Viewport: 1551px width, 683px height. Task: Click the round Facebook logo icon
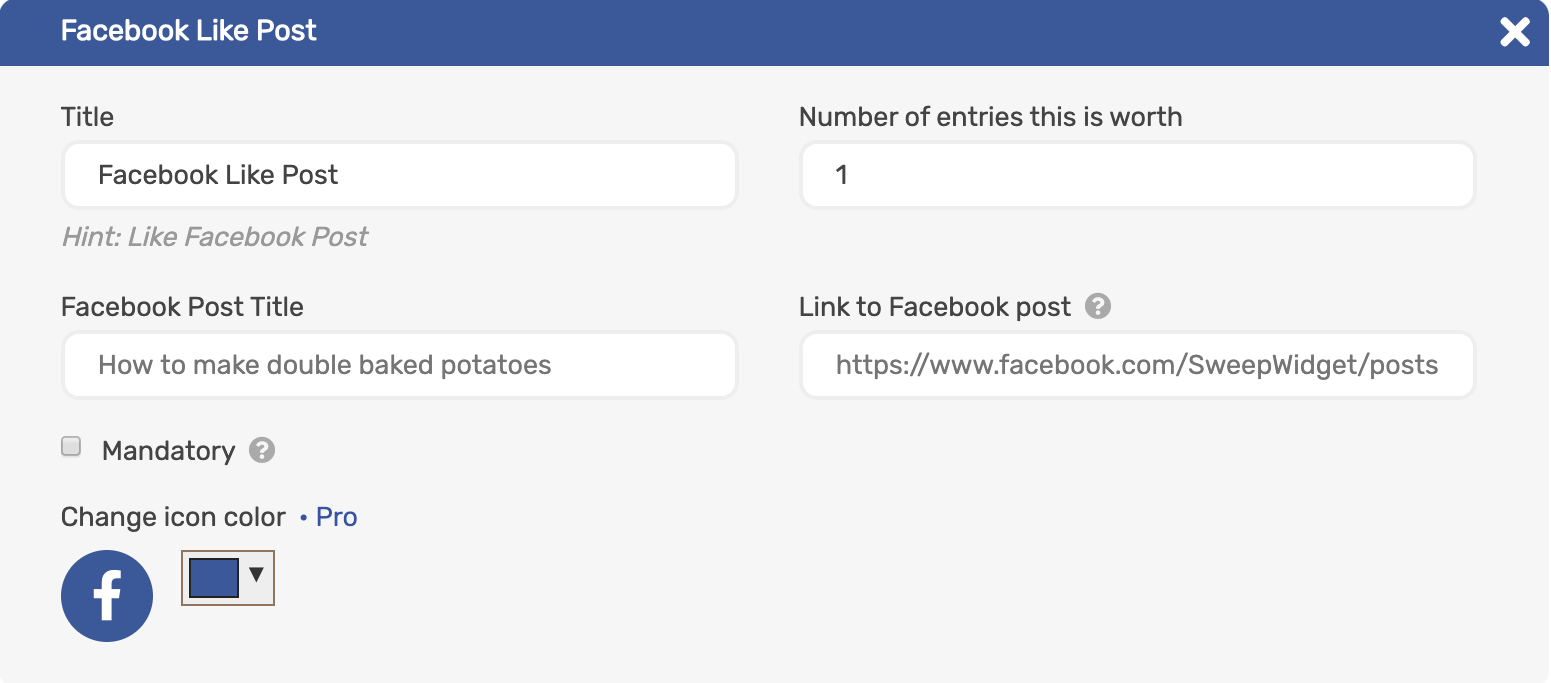pos(107,596)
